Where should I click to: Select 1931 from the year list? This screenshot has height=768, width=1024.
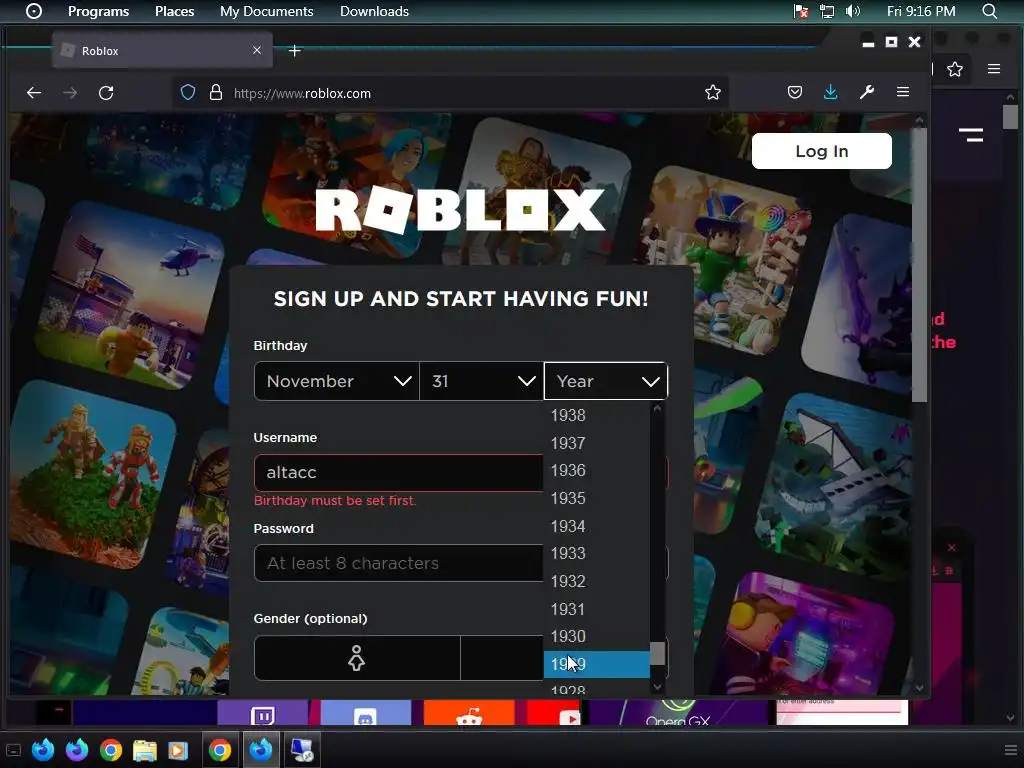click(597, 609)
